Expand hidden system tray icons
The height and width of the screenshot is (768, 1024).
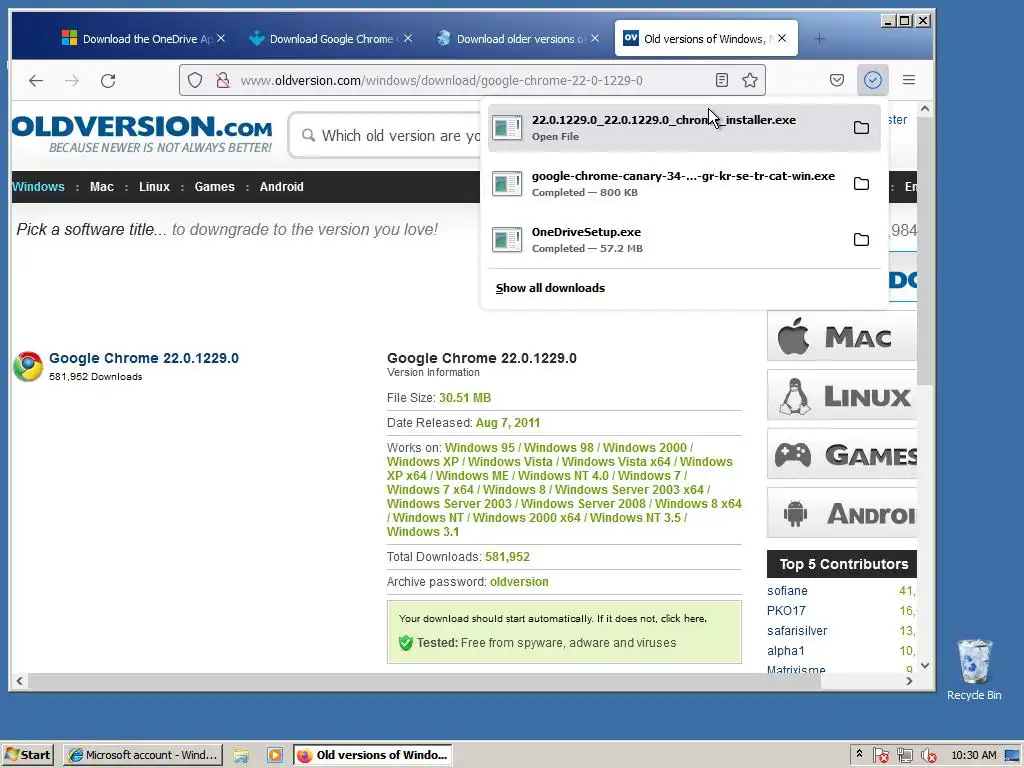(859, 754)
